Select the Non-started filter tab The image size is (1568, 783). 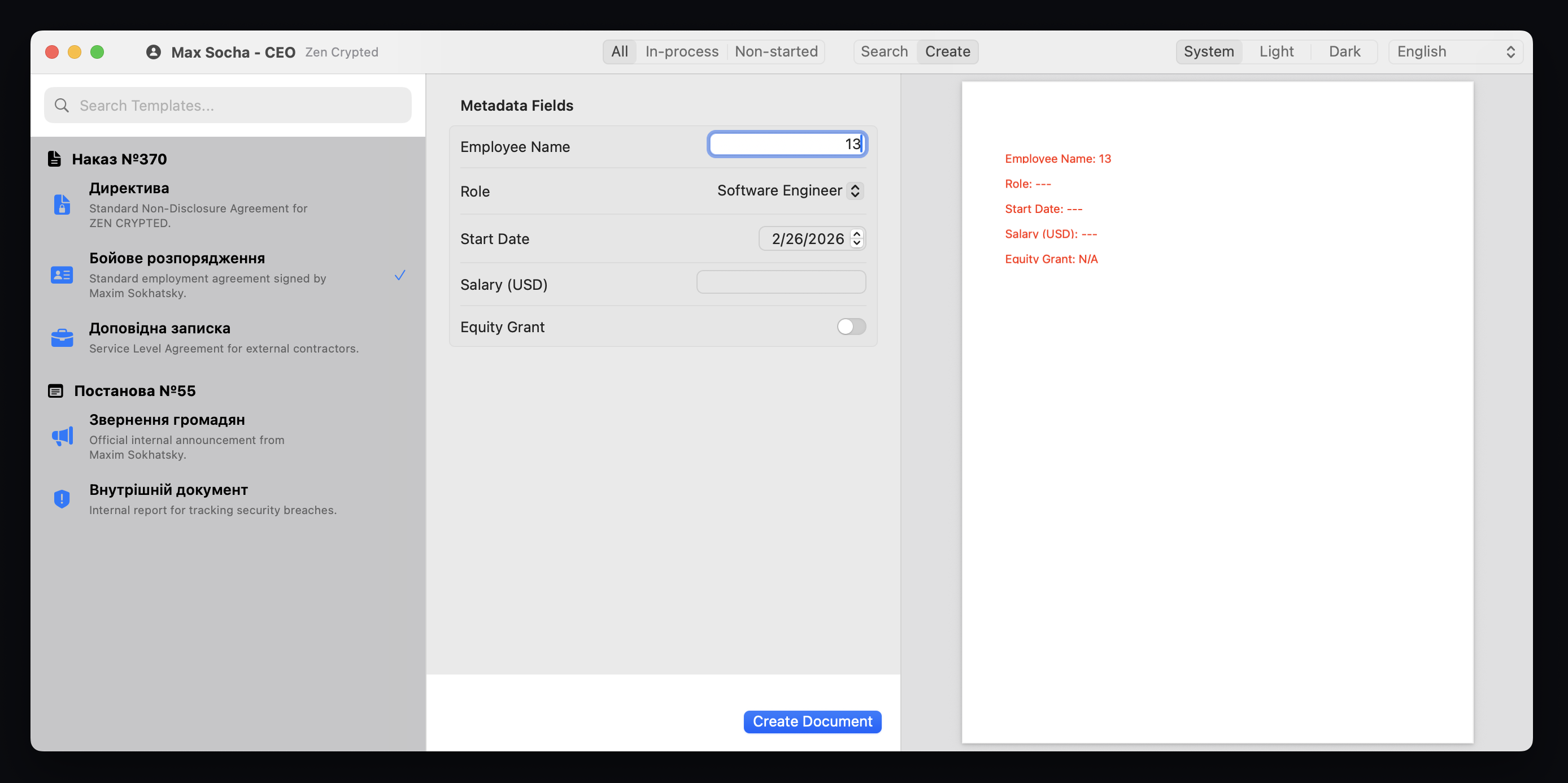(776, 52)
